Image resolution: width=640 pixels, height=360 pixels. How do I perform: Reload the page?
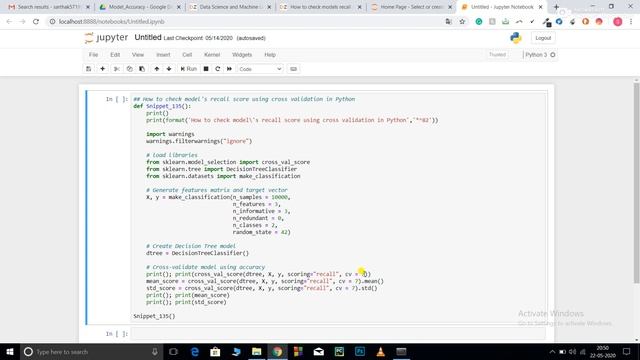point(36,22)
